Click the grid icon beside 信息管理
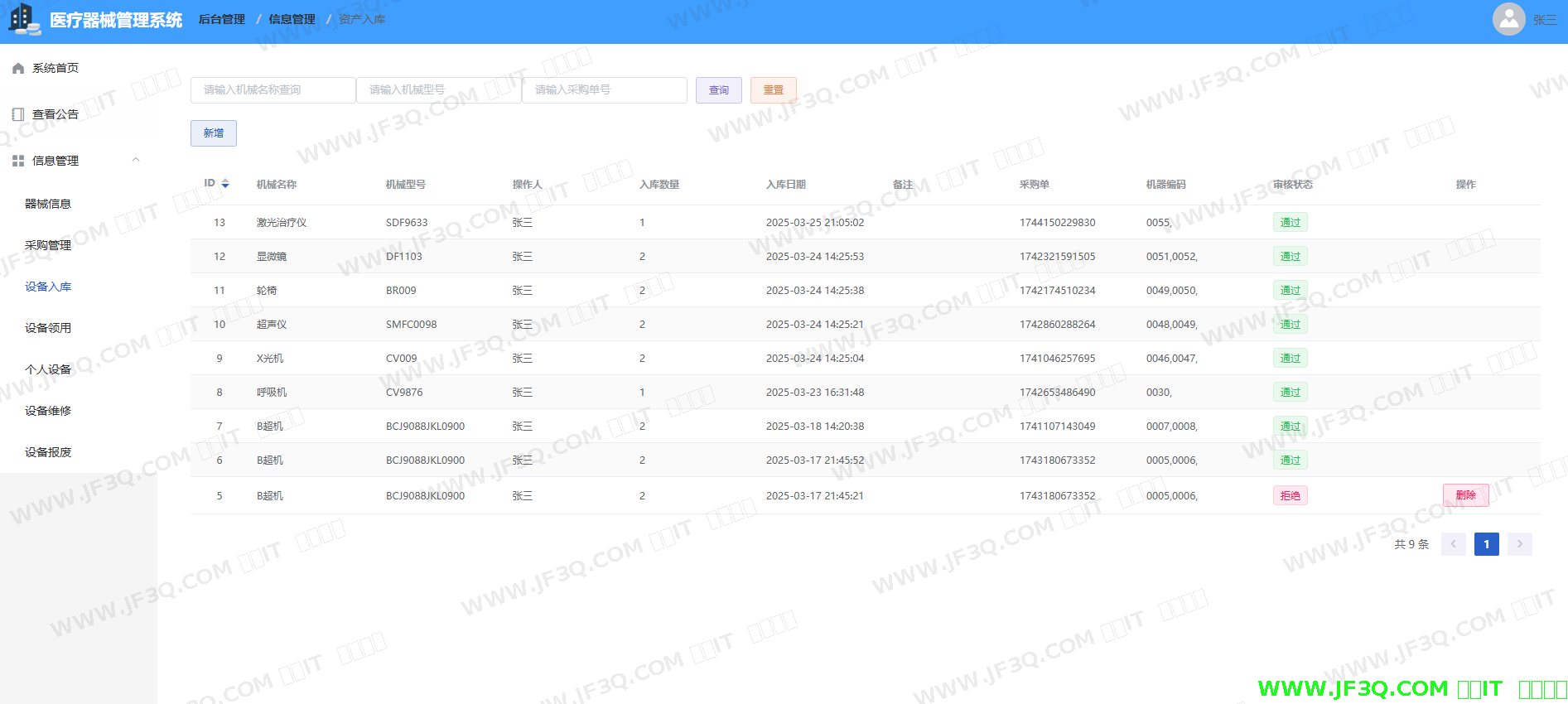Screen dimensions: 1568x704 pyautogui.click(x=18, y=161)
